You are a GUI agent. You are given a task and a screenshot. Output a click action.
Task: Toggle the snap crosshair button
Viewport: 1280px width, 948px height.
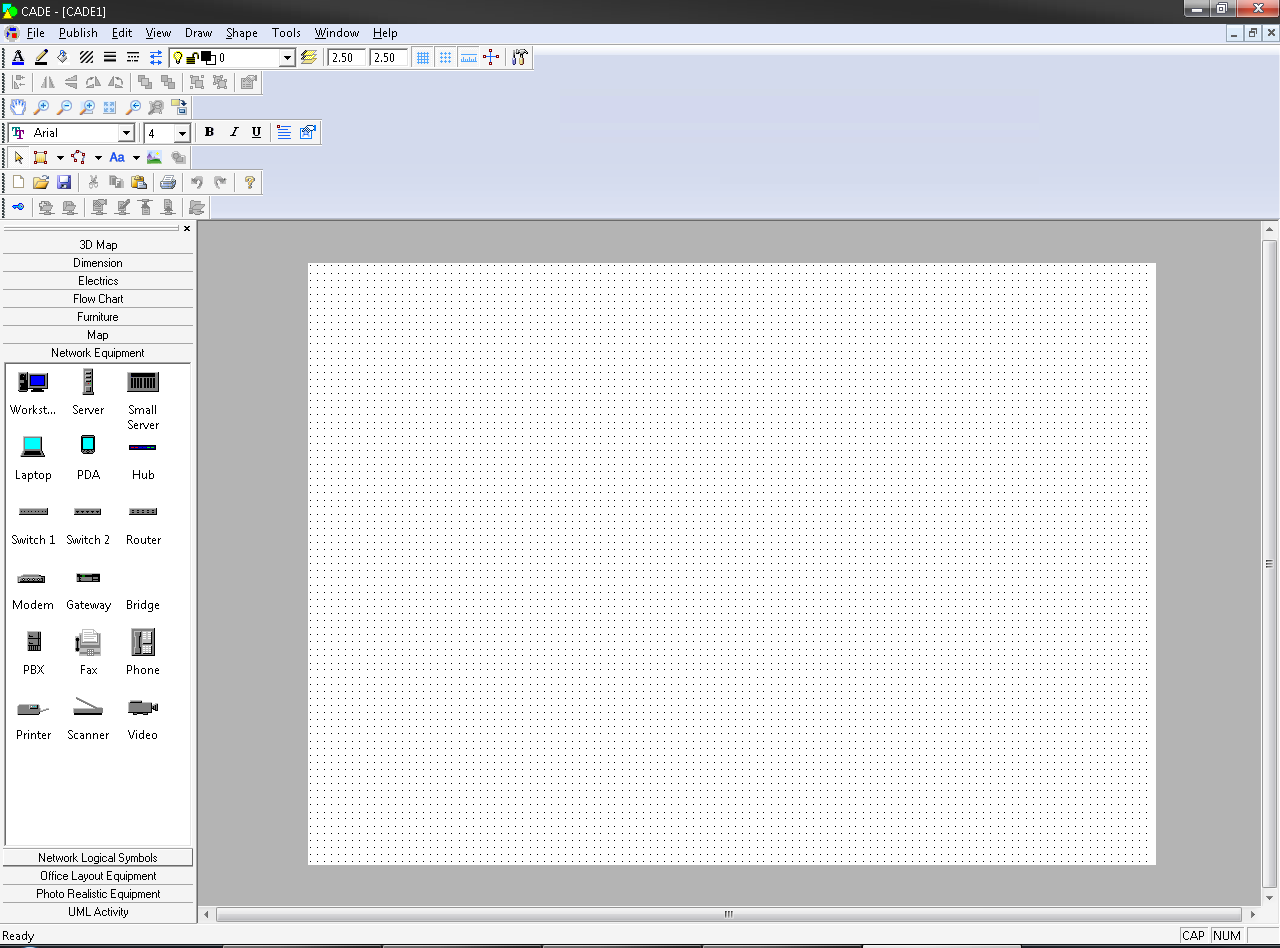point(491,58)
